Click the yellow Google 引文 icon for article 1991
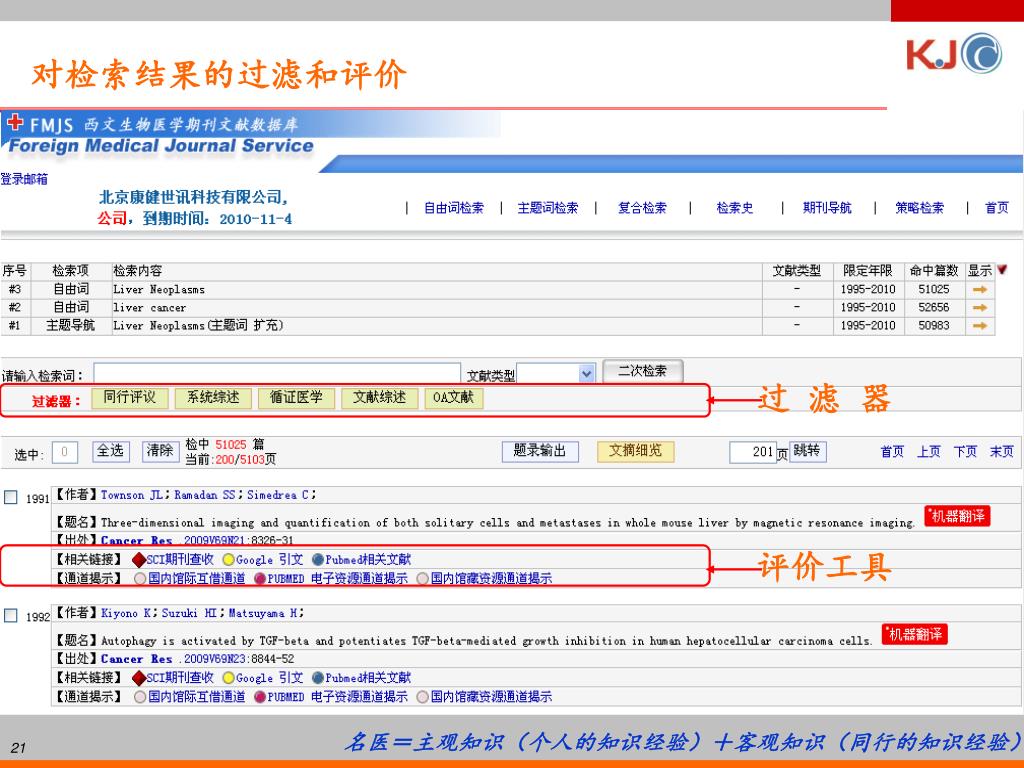This screenshot has width=1024, height=768. pyautogui.click(x=229, y=560)
